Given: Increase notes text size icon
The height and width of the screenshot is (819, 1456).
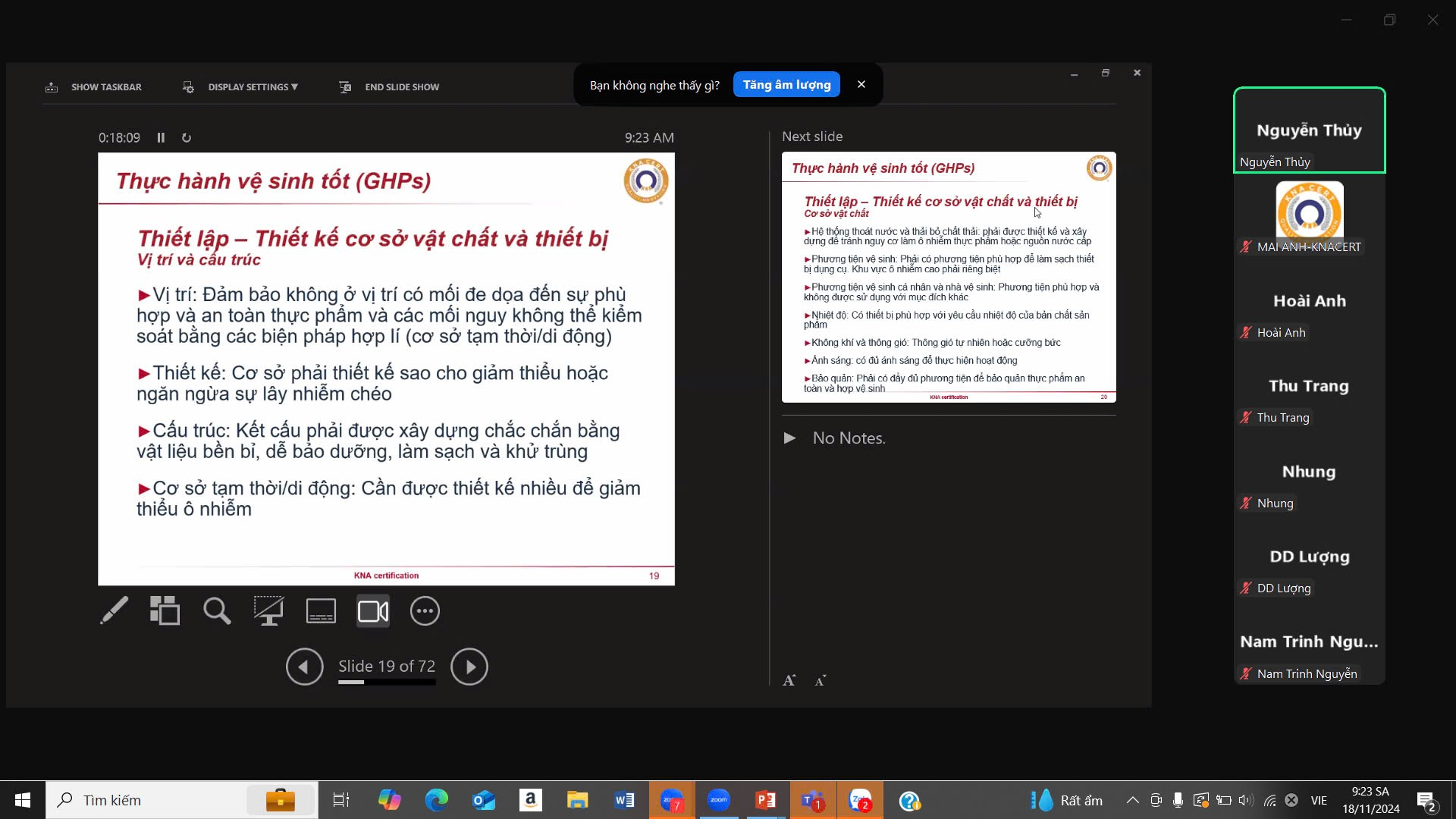Looking at the screenshot, I should point(789,680).
